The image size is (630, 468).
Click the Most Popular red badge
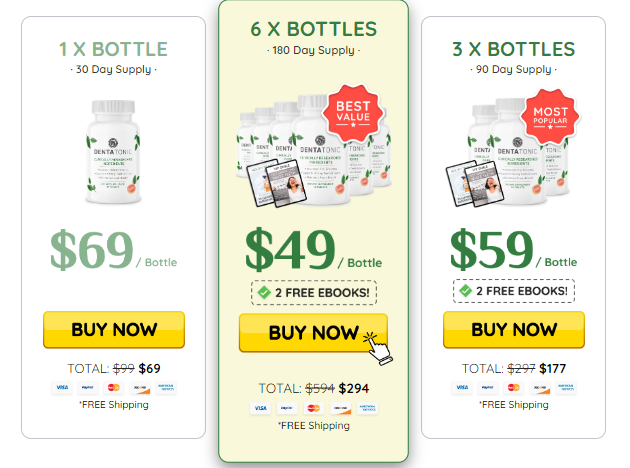point(550,116)
